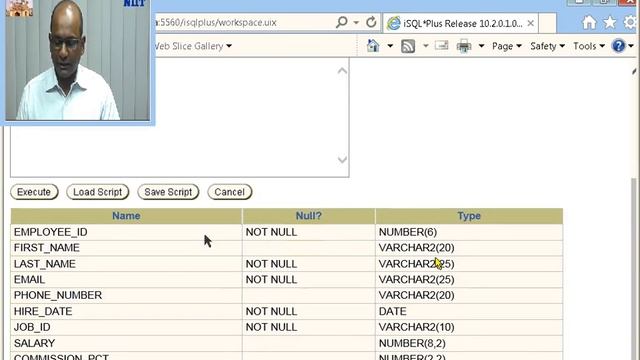The image size is (640, 360).
Task: Click the Load Script button
Action: (98, 192)
